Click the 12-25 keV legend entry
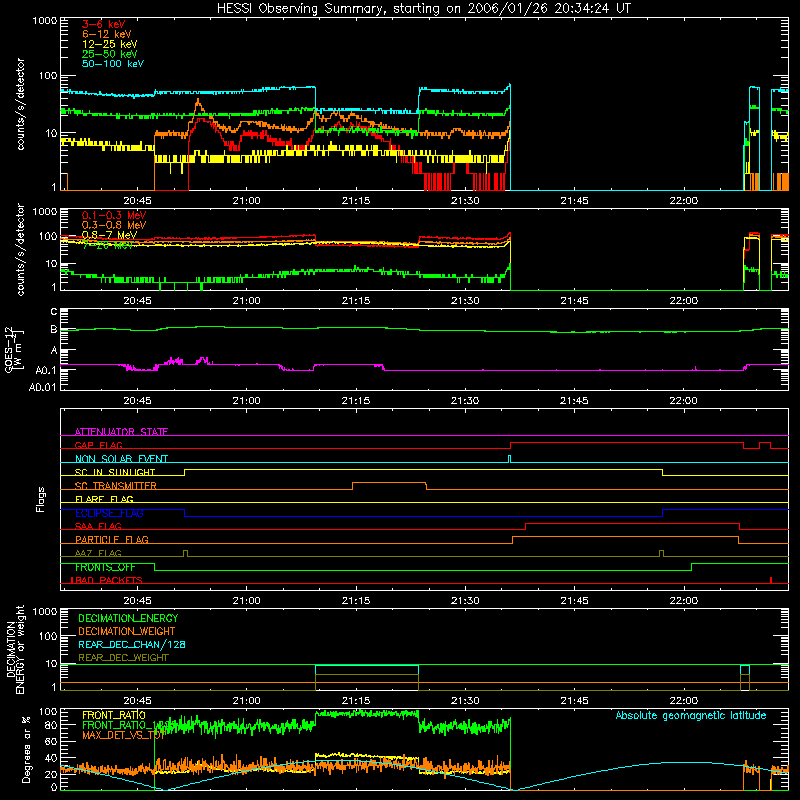800x800 pixels. (x=110, y=44)
